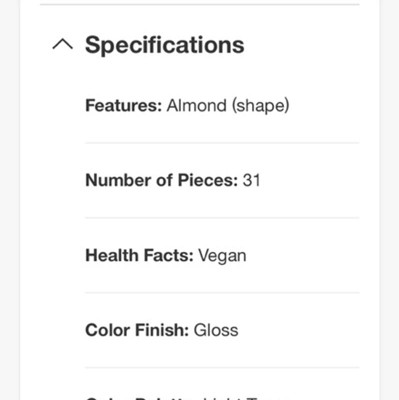The height and width of the screenshot is (400, 399).
Task: Click the divider below Health Facts row
Action: tap(222, 293)
